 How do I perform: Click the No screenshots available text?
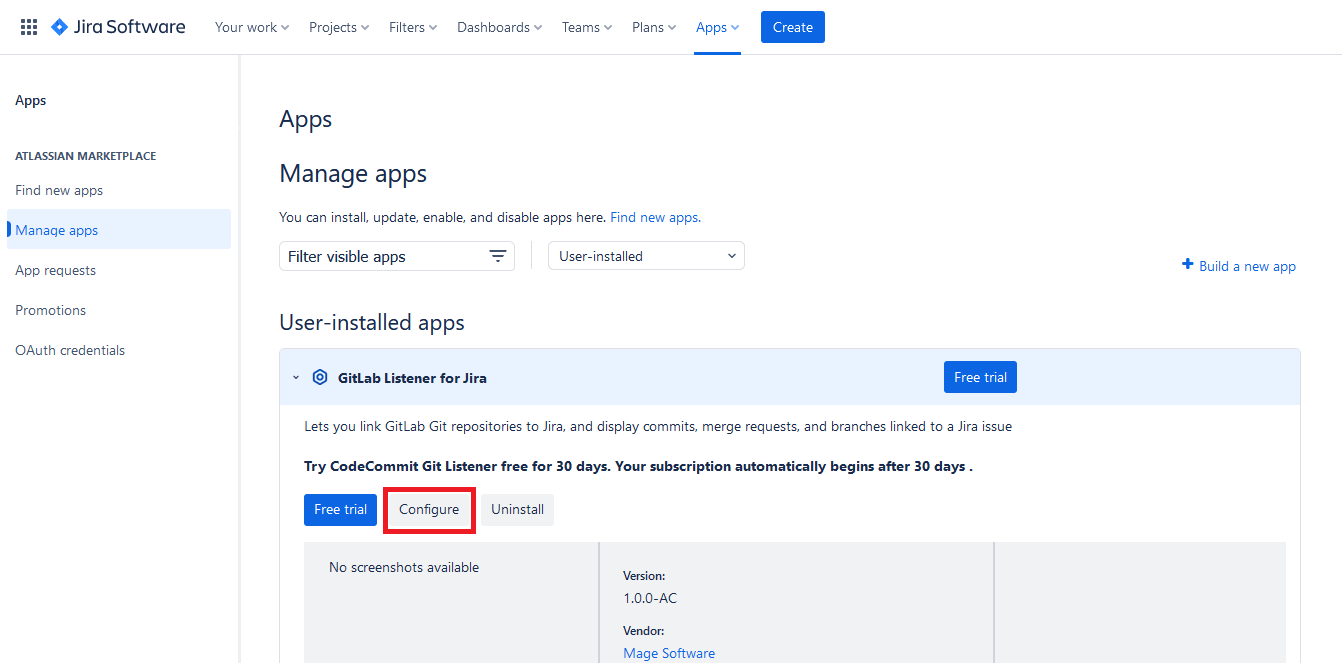[x=404, y=567]
